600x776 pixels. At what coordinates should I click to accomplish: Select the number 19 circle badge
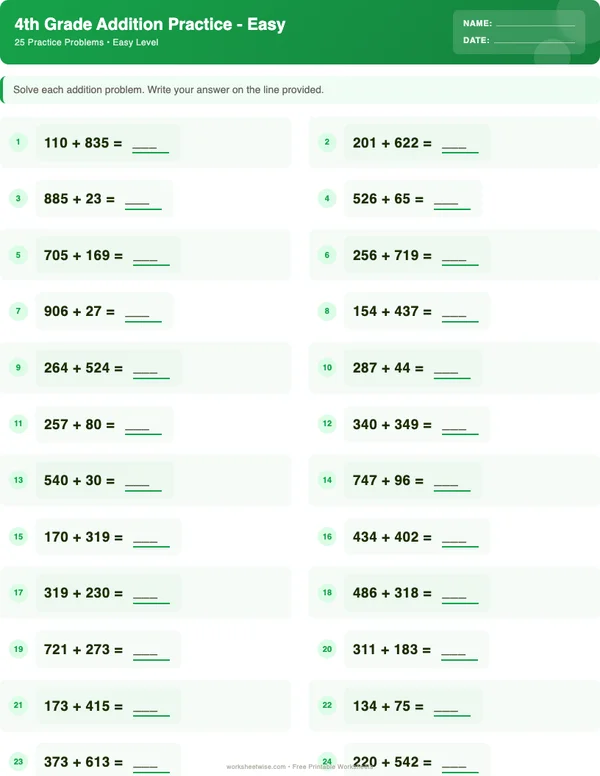[18, 649]
